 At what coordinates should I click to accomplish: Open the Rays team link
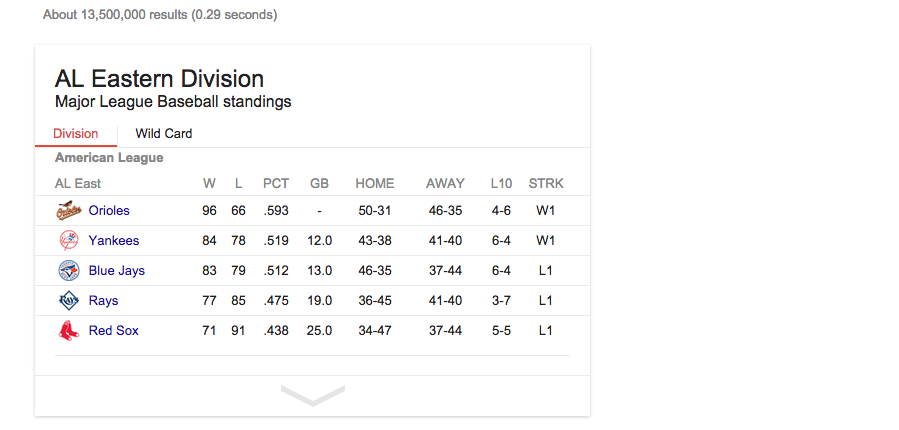tap(103, 301)
